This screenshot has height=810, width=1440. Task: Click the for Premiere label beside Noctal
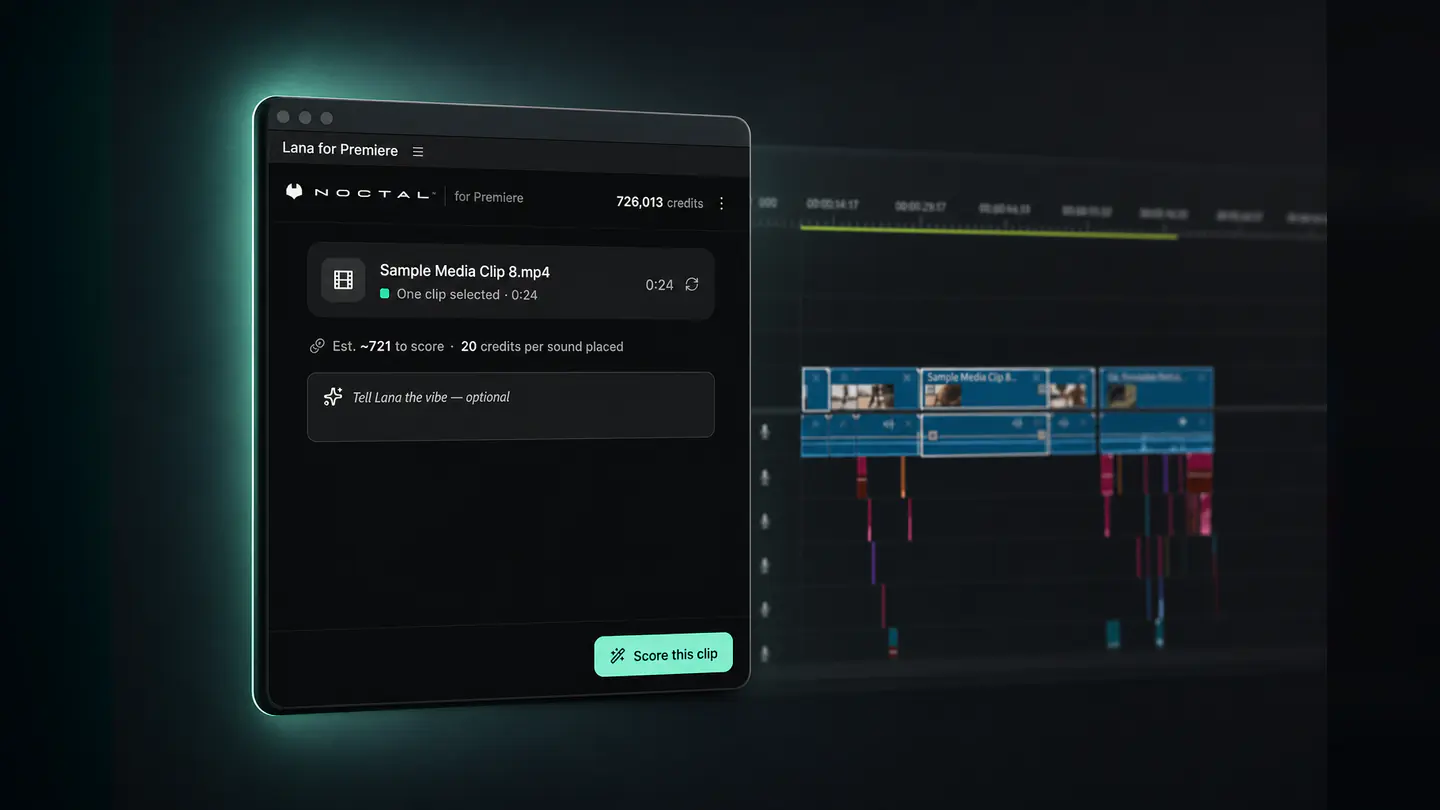pos(489,197)
